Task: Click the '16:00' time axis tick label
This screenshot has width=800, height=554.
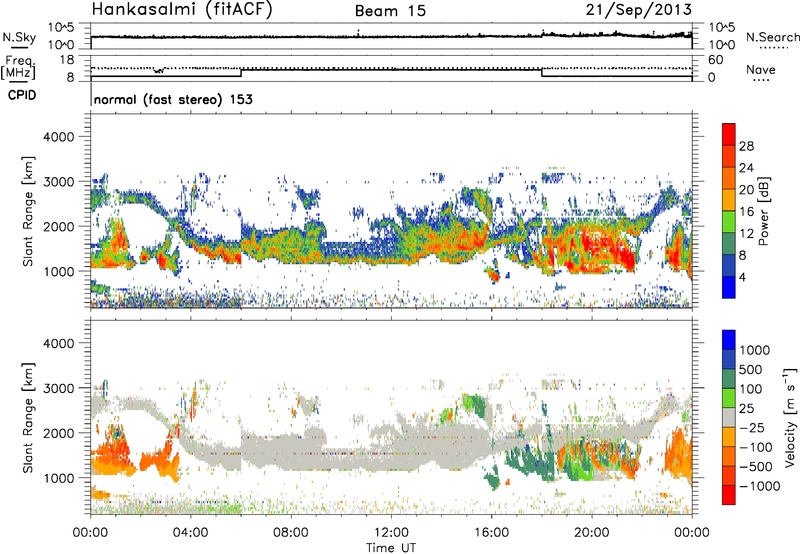Action: pyautogui.click(x=491, y=533)
